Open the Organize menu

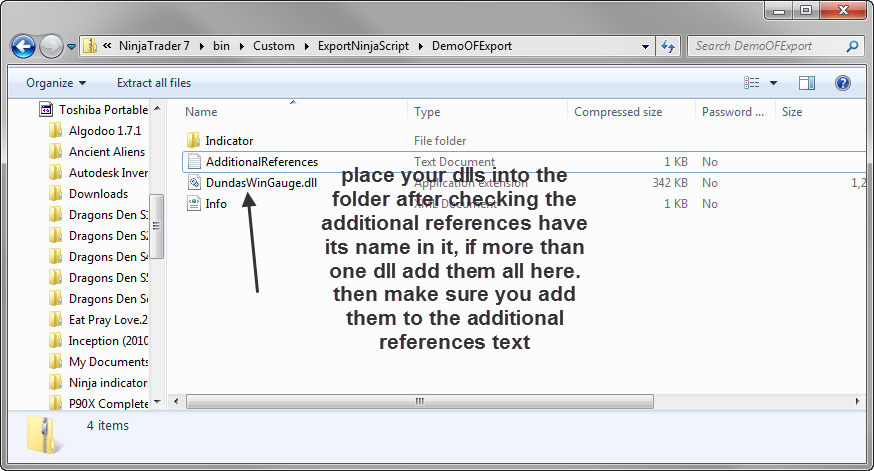coord(56,83)
